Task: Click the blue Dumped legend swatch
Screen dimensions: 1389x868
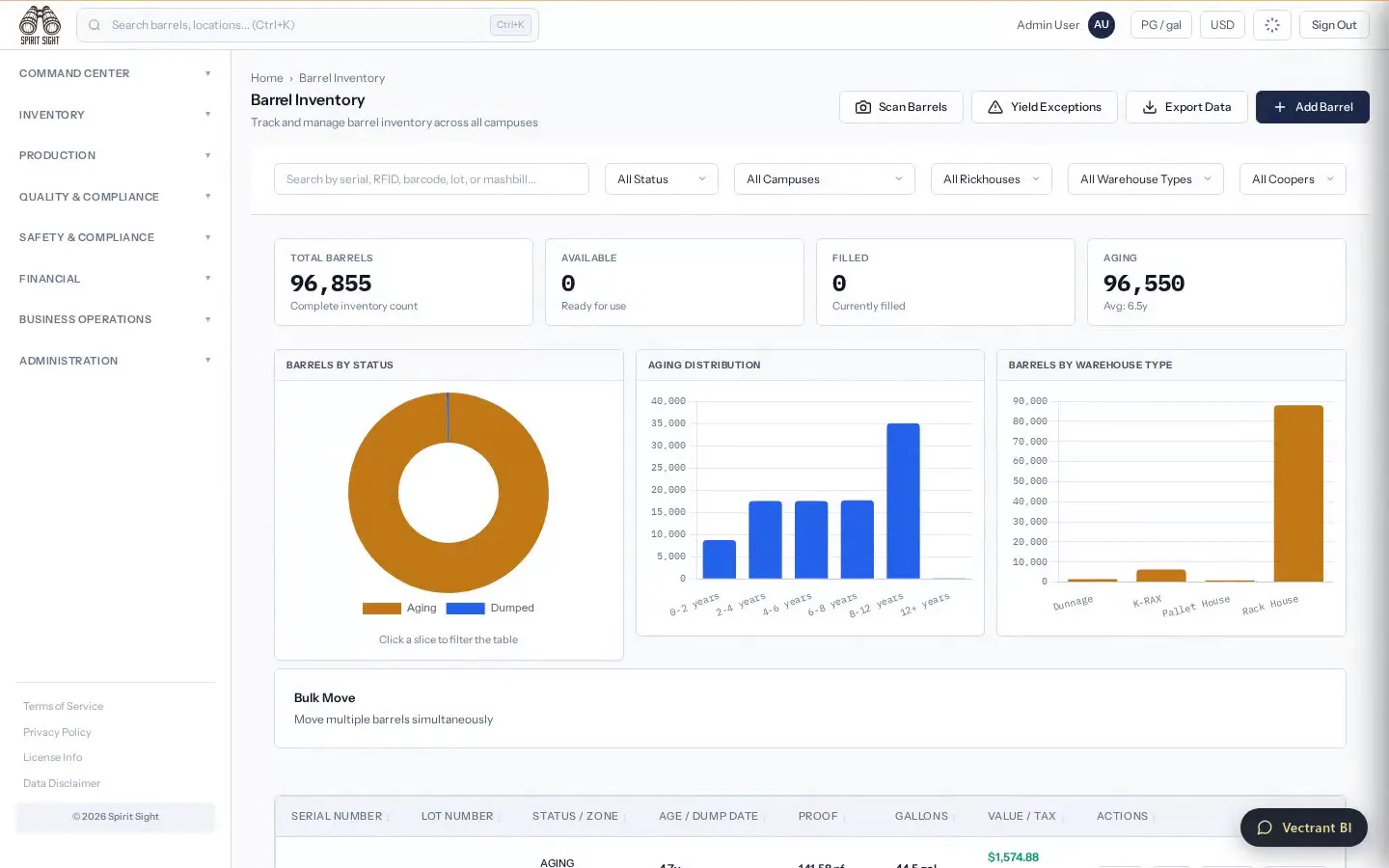Action: tap(465, 609)
